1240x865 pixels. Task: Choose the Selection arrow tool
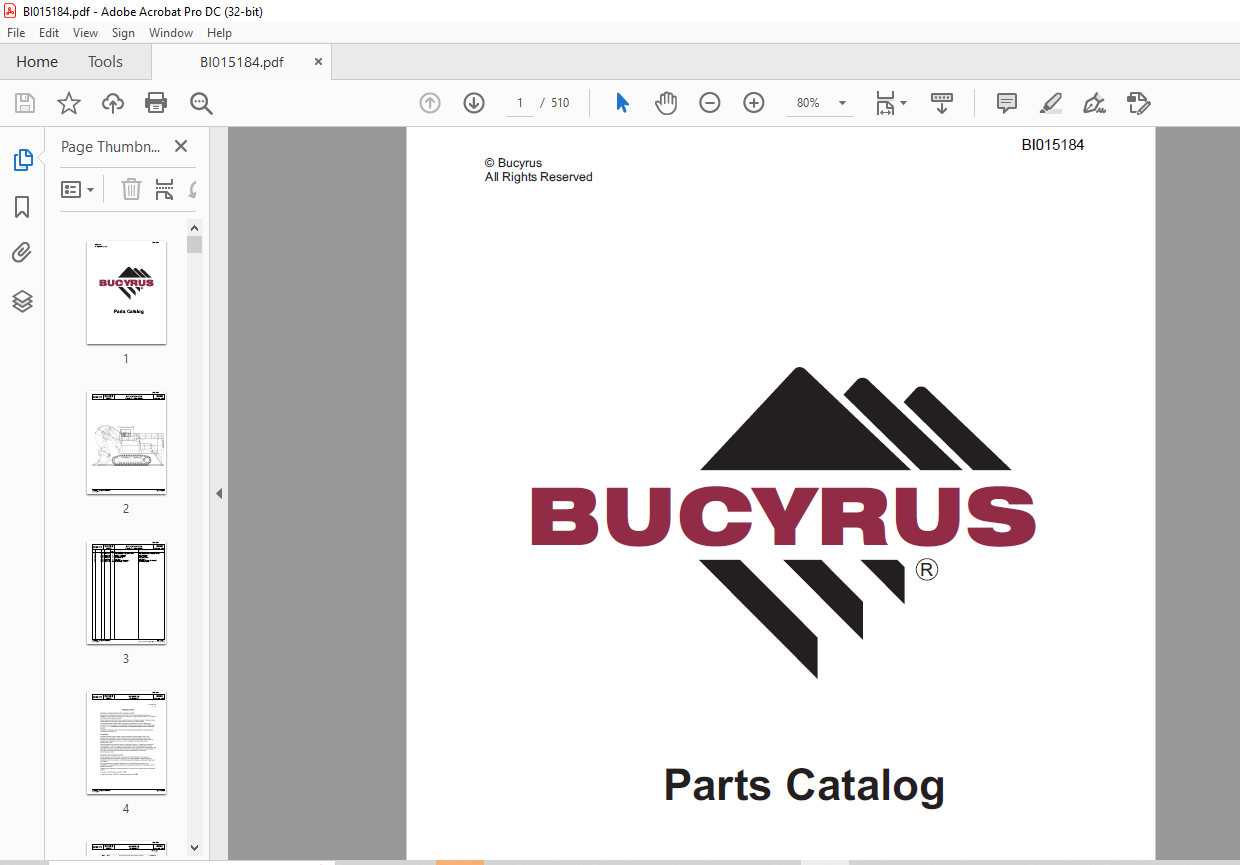pos(622,103)
